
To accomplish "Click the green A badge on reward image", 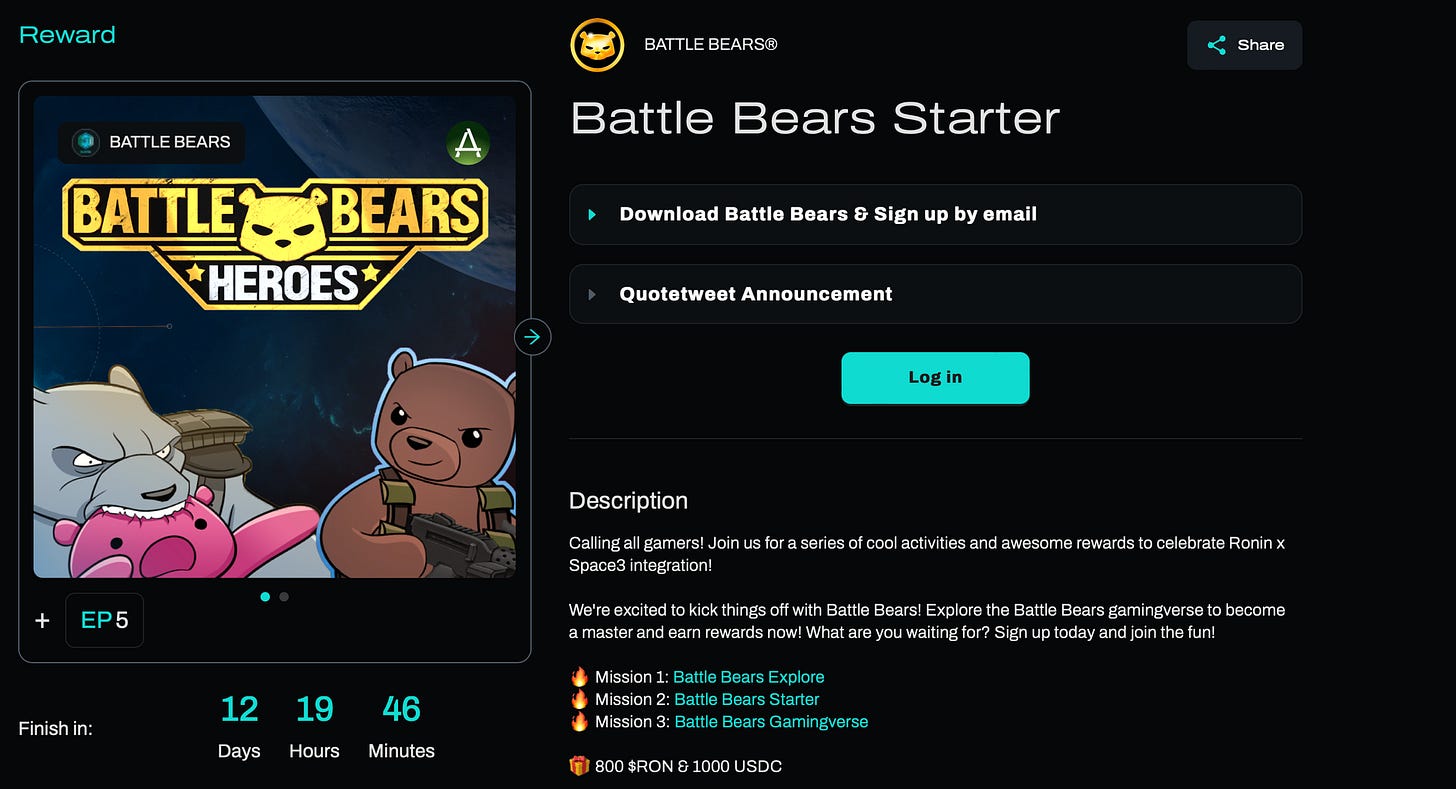I will (x=468, y=144).
